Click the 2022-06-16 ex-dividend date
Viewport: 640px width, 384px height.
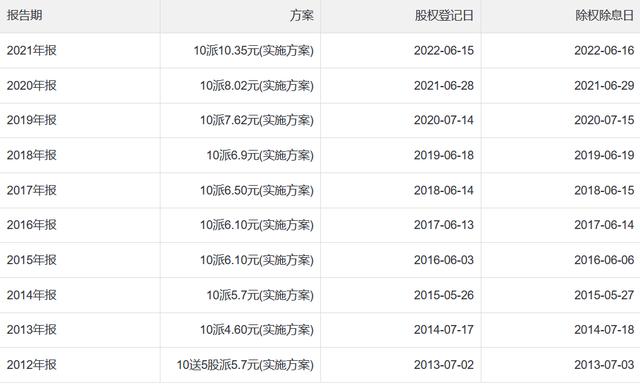click(604, 51)
